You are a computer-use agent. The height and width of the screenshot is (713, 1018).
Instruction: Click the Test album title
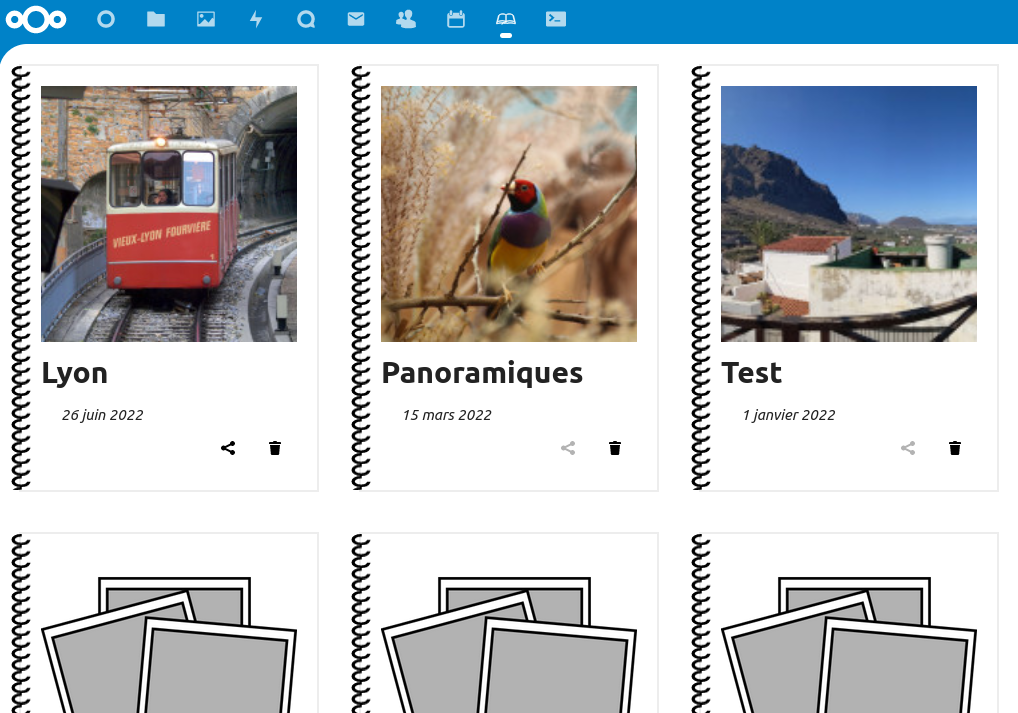pos(751,373)
